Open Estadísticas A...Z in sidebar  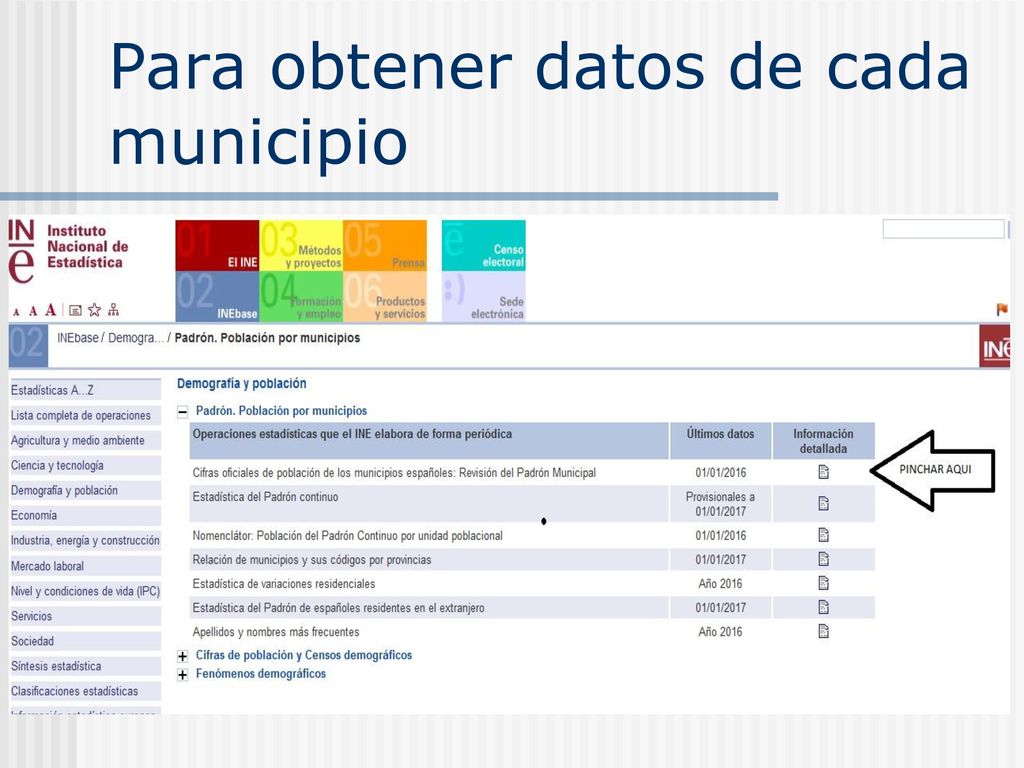pos(85,391)
